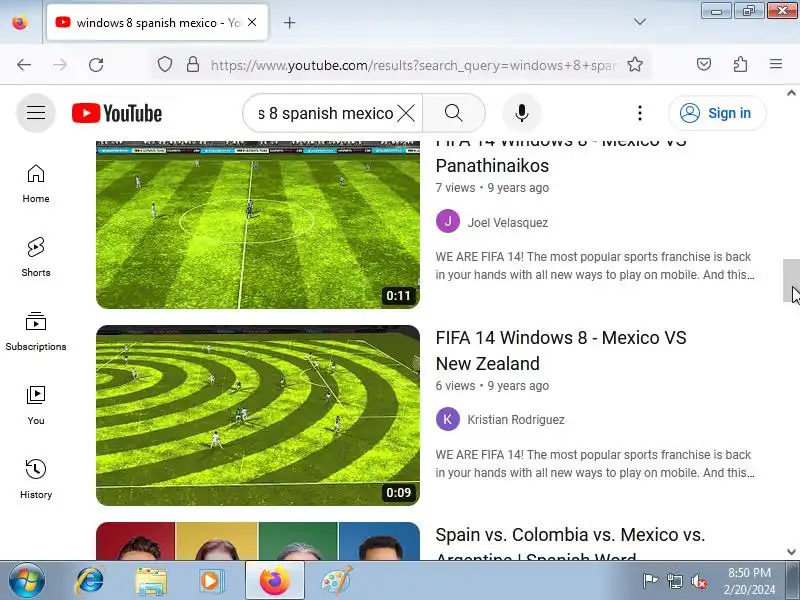Open the Panathinaikos video title link
Viewport: 800px width, 600px height.
tap(561, 157)
